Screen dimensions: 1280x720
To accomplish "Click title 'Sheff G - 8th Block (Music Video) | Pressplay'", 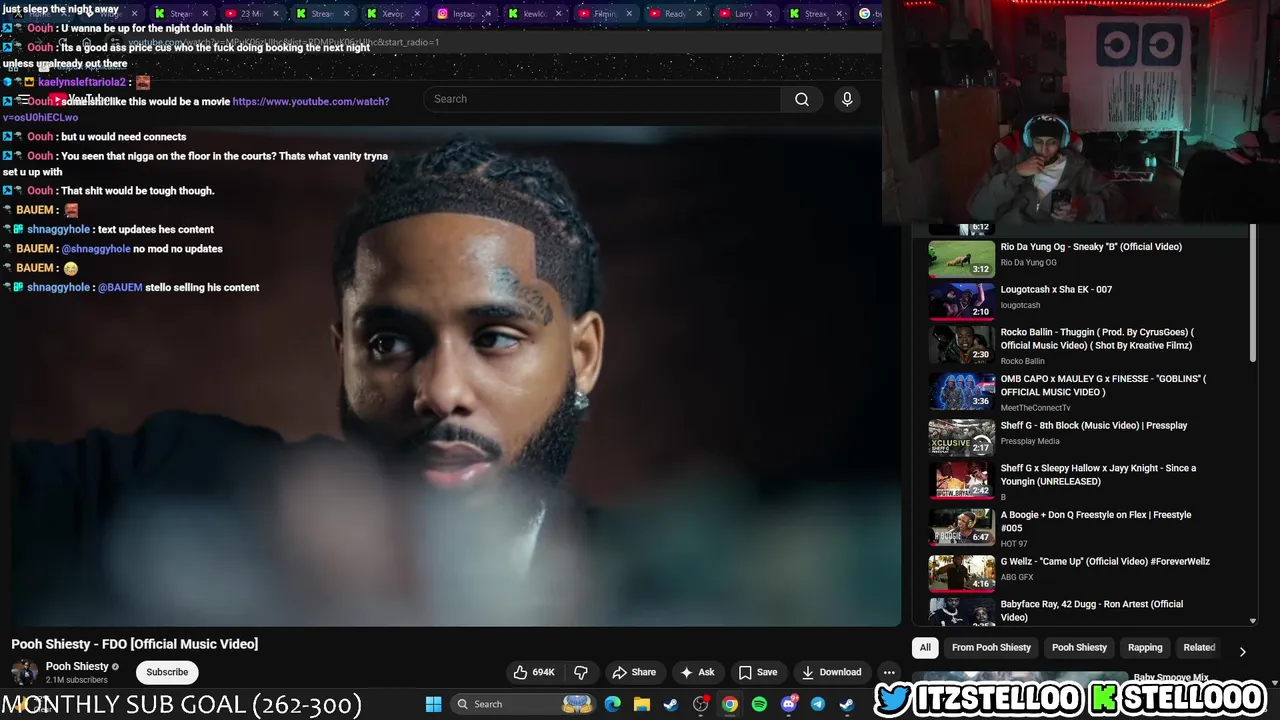I will click(x=1094, y=425).
